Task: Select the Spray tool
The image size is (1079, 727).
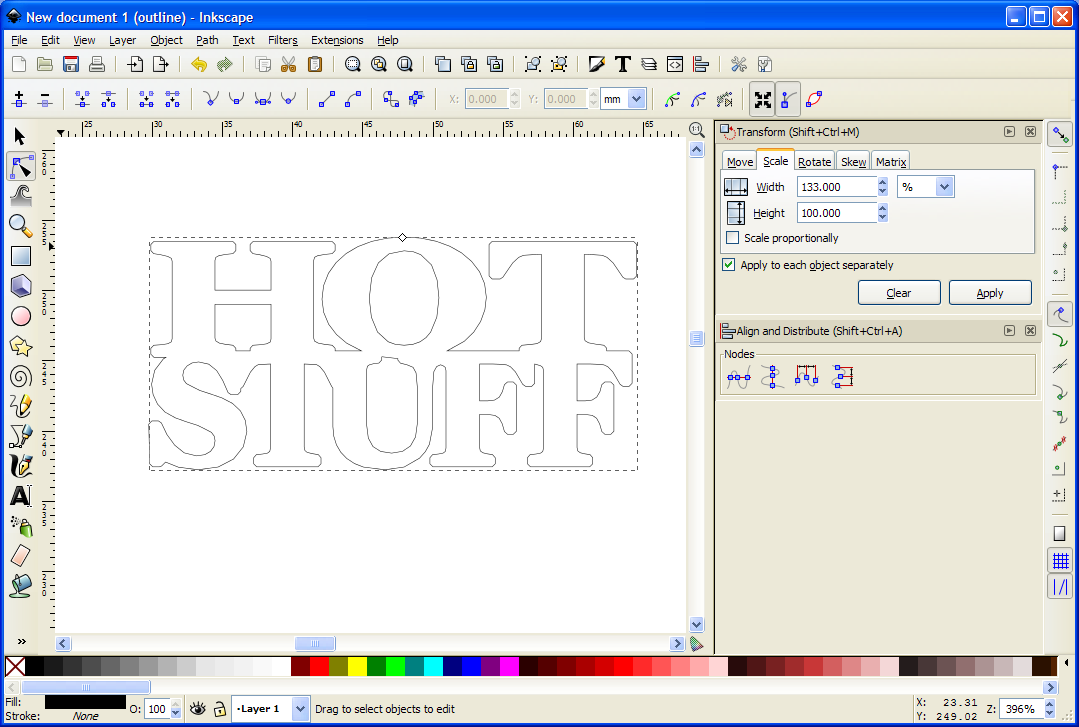Action: 21,526
